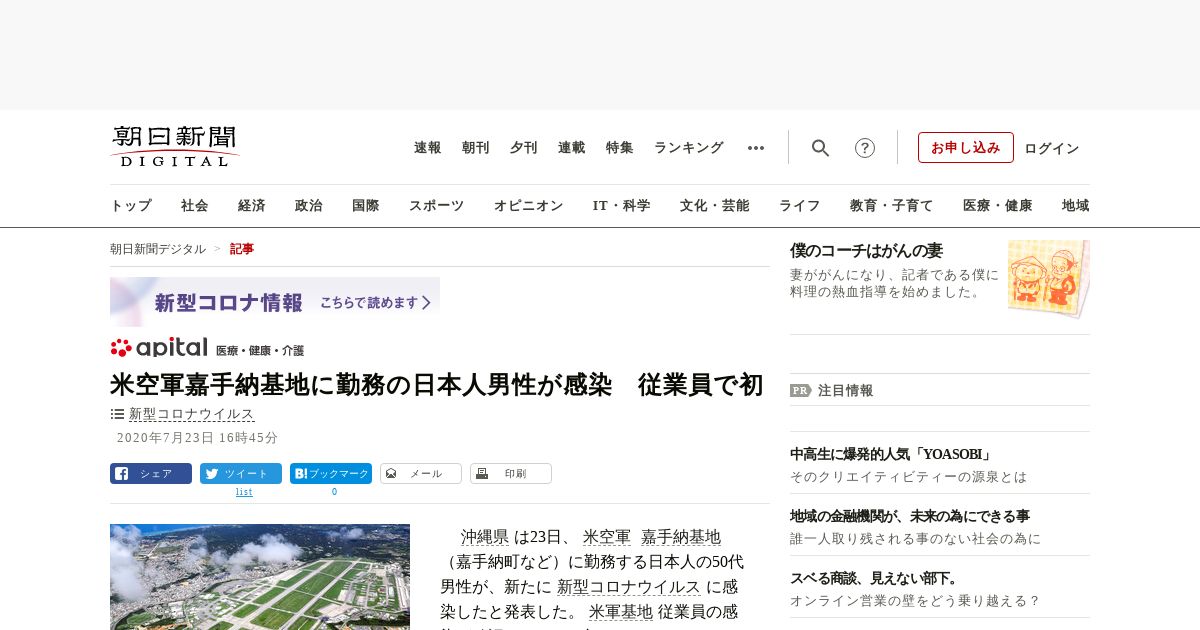Click the PR 注目情報 label
The image size is (1200, 630).
pyautogui.click(x=832, y=391)
